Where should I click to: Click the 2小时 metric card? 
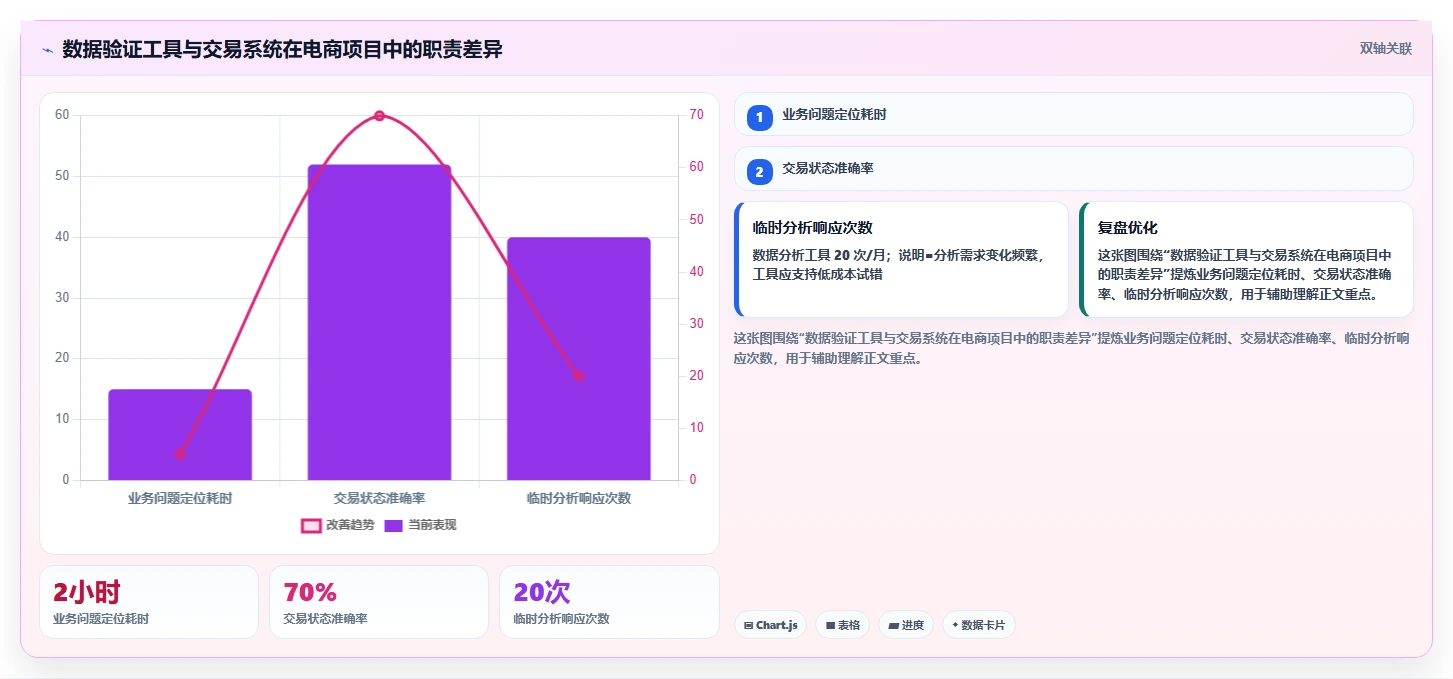pyautogui.click(x=149, y=602)
